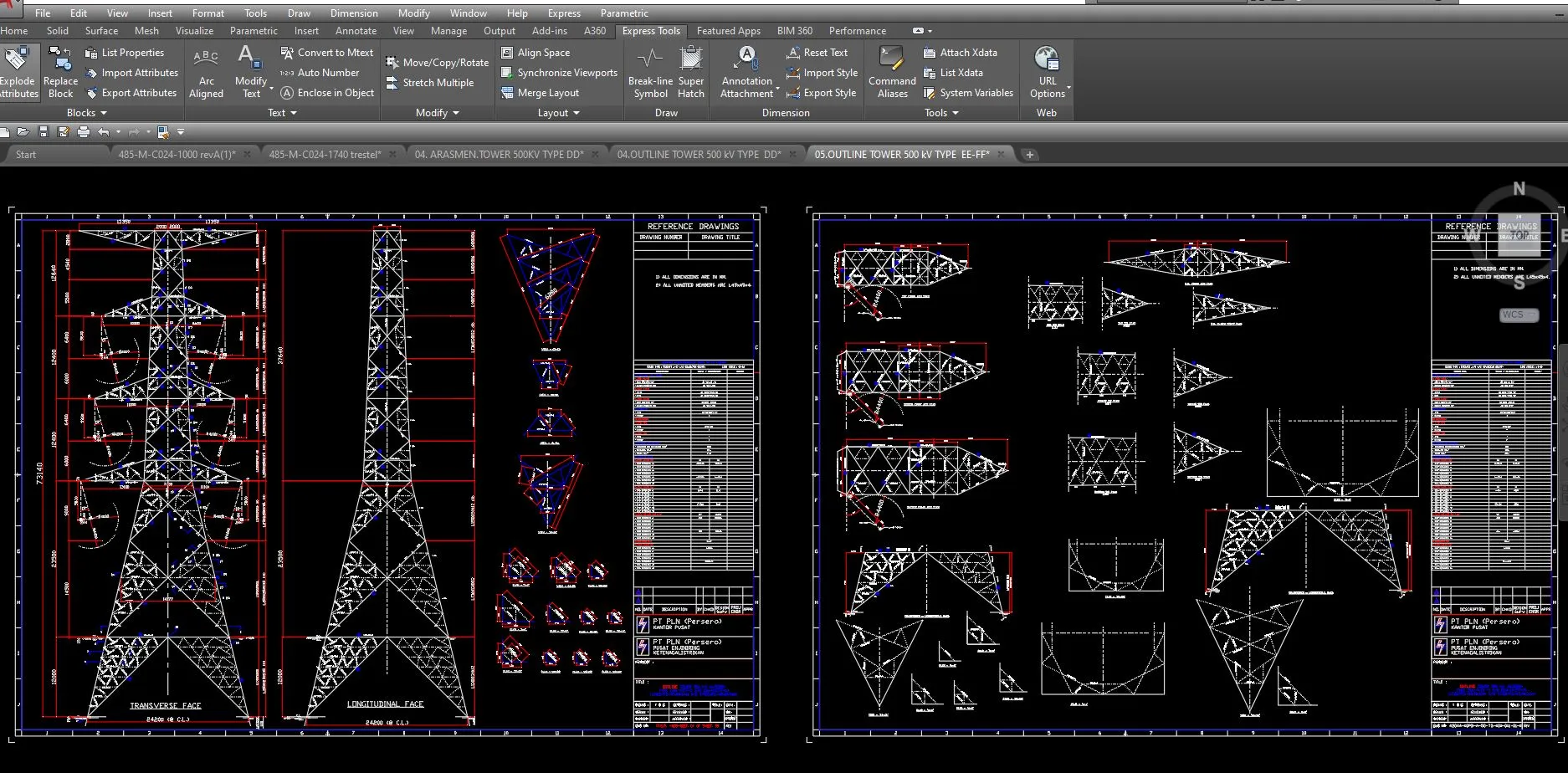The height and width of the screenshot is (773, 1568).
Task: Click the Save As icon in quick access
Action: tap(64, 132)
